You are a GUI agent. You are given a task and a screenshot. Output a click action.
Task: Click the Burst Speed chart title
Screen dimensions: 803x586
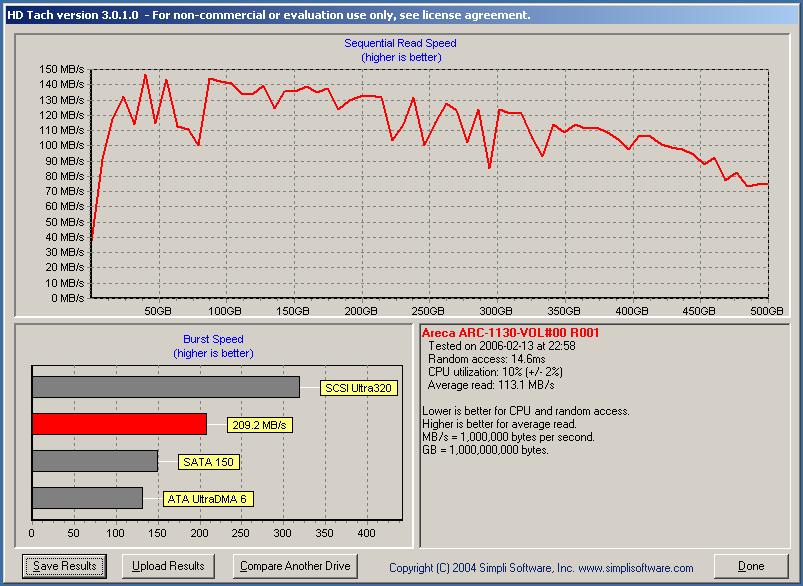[213, 340]
